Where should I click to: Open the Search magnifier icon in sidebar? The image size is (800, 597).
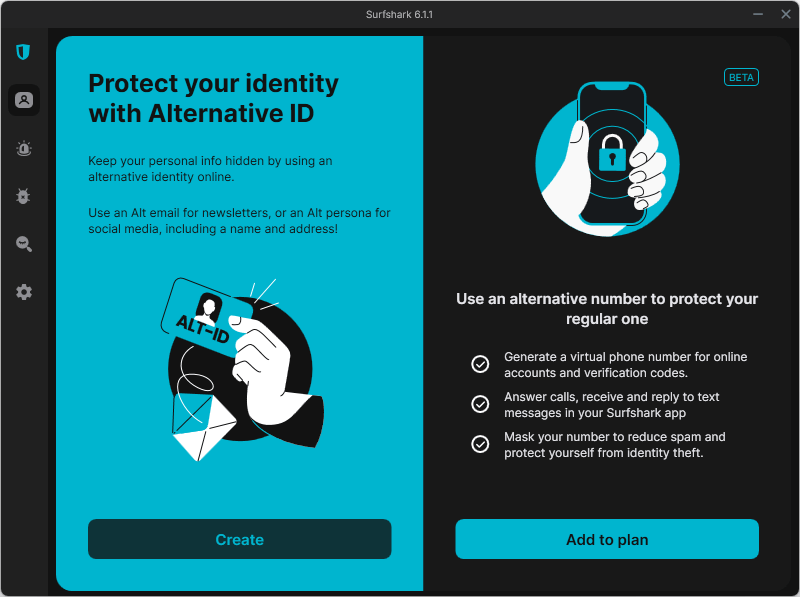[24, 244]
